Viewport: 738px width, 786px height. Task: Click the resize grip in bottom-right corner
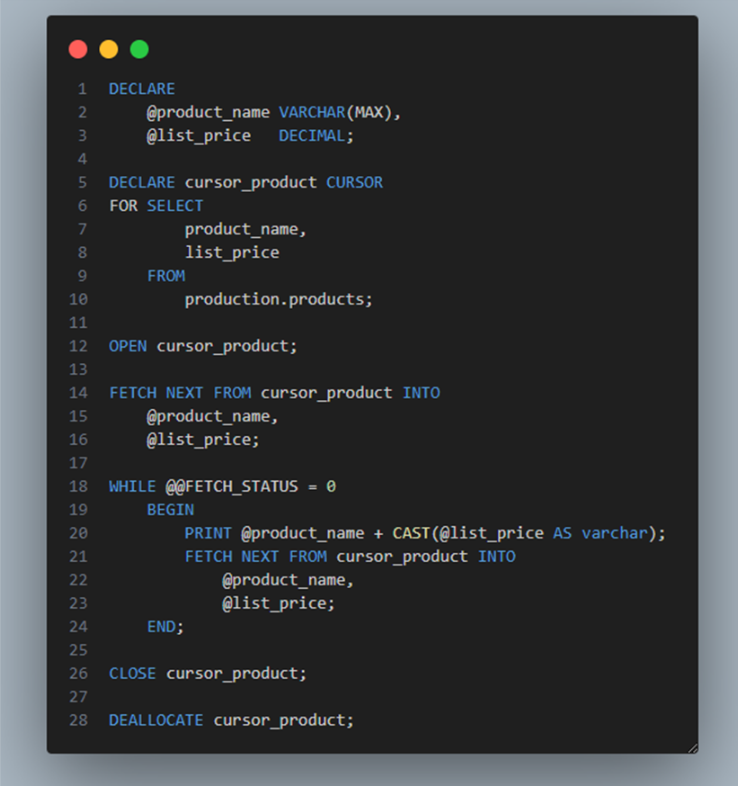[x=691, y=746]
